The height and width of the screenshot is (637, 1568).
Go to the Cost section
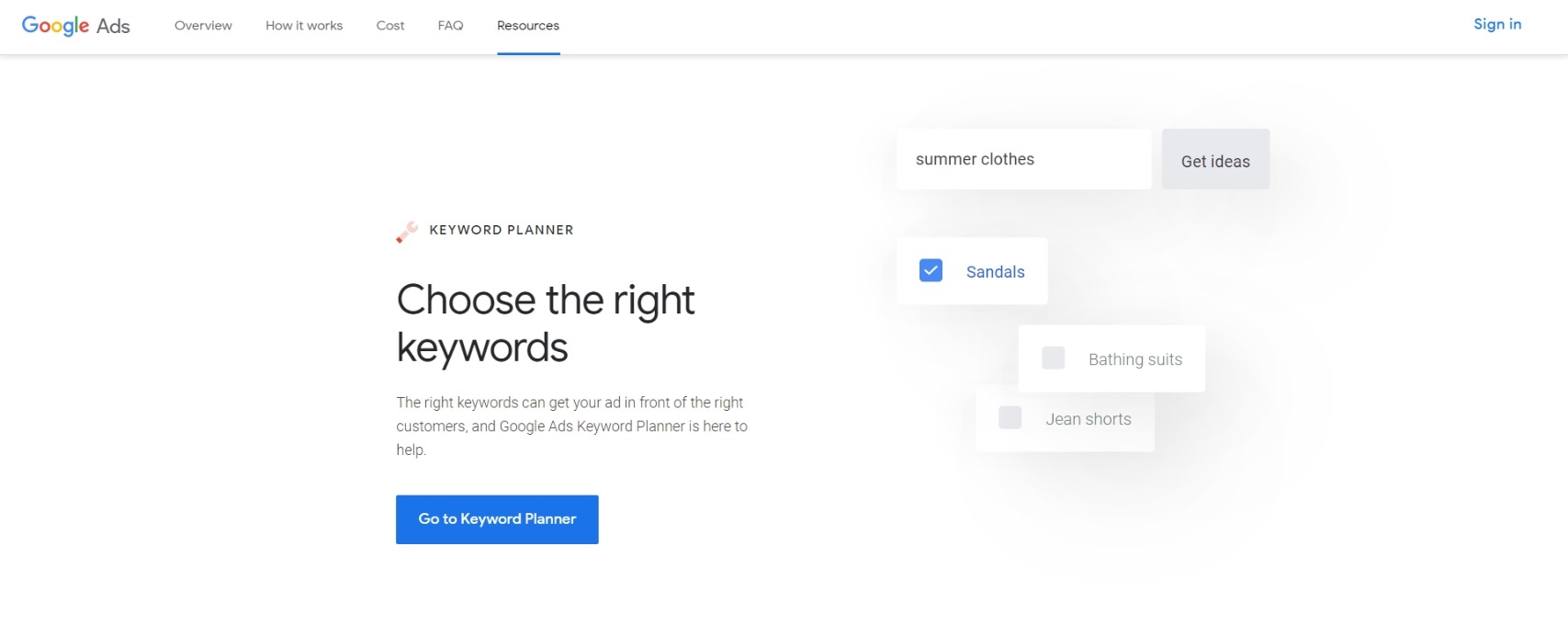tap(390, 26)
